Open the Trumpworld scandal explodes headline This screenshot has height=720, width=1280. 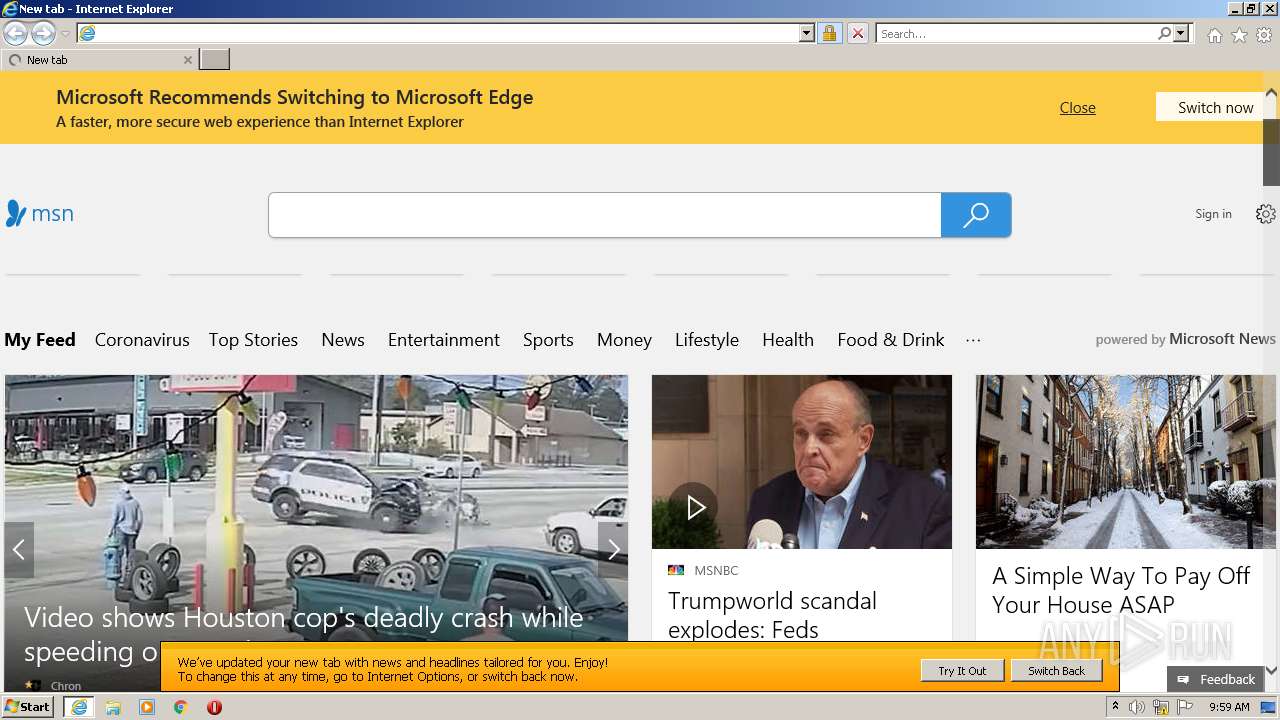772,615
